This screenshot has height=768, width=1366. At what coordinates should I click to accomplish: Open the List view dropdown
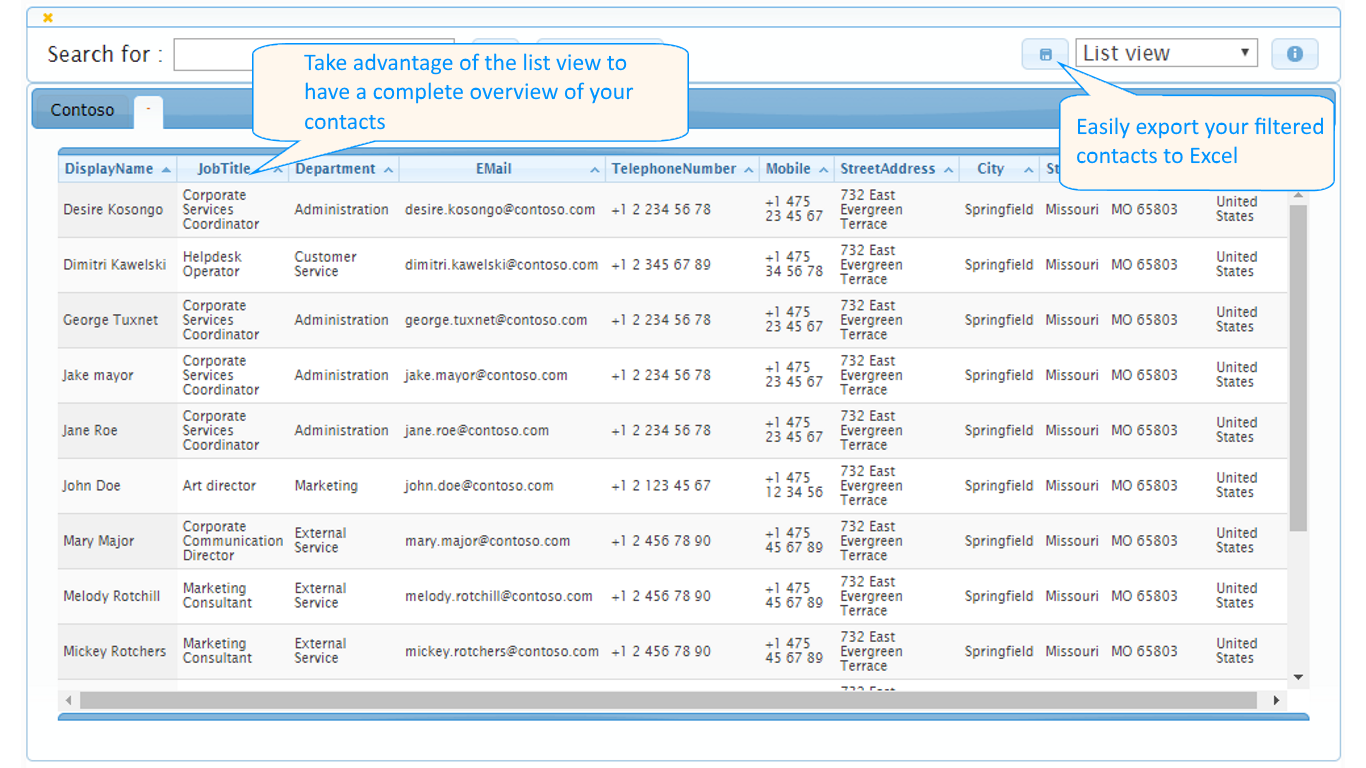1166,52
